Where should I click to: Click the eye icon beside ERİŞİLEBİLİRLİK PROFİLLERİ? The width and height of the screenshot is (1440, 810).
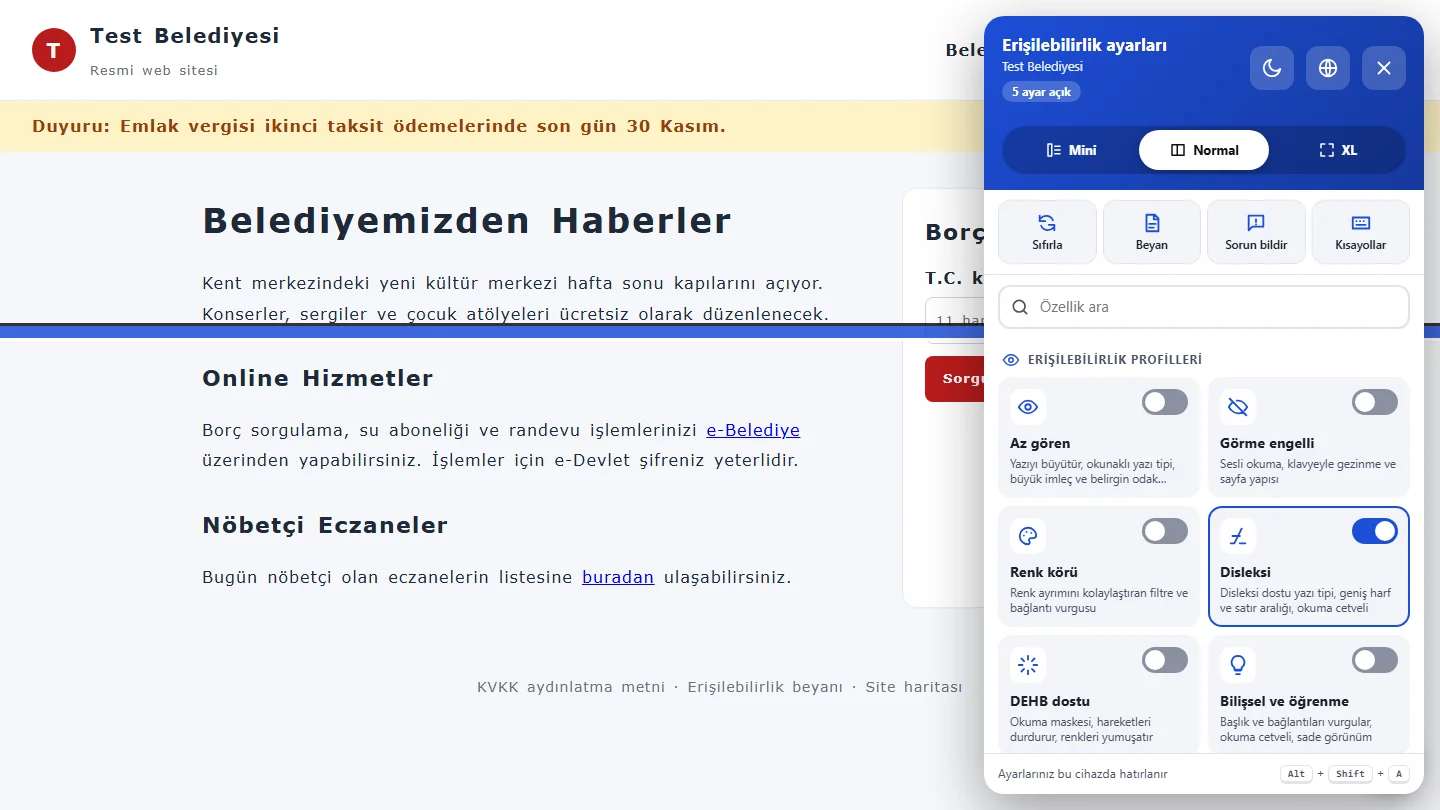(x=1011, y=360)
